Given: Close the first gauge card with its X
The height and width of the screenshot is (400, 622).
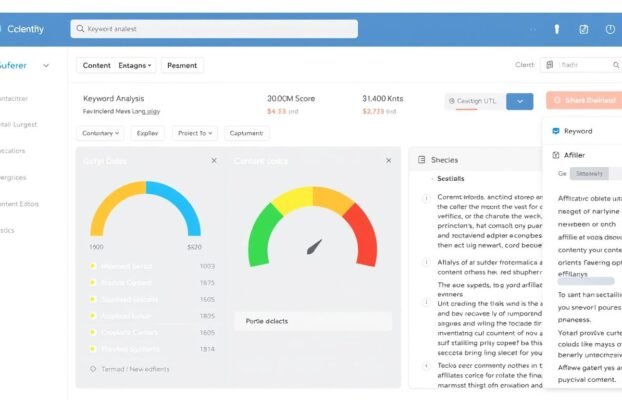Looking at the screenshot, I should (214, 161).
